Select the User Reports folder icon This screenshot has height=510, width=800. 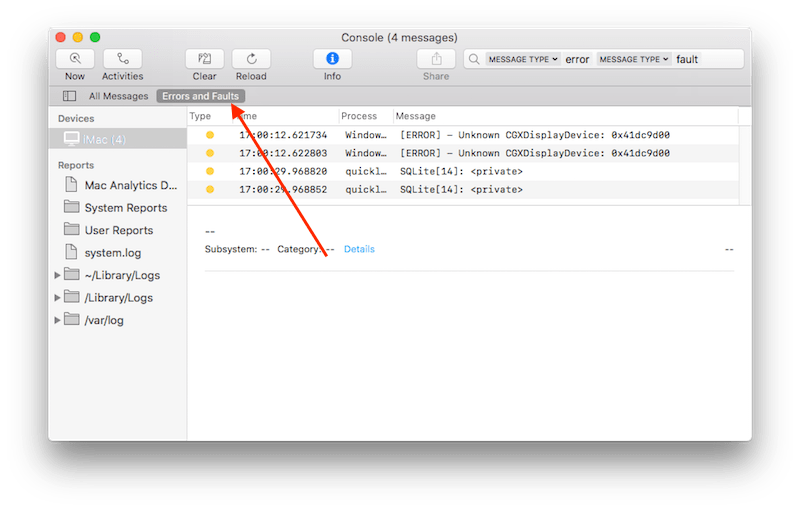coord(71,229)
